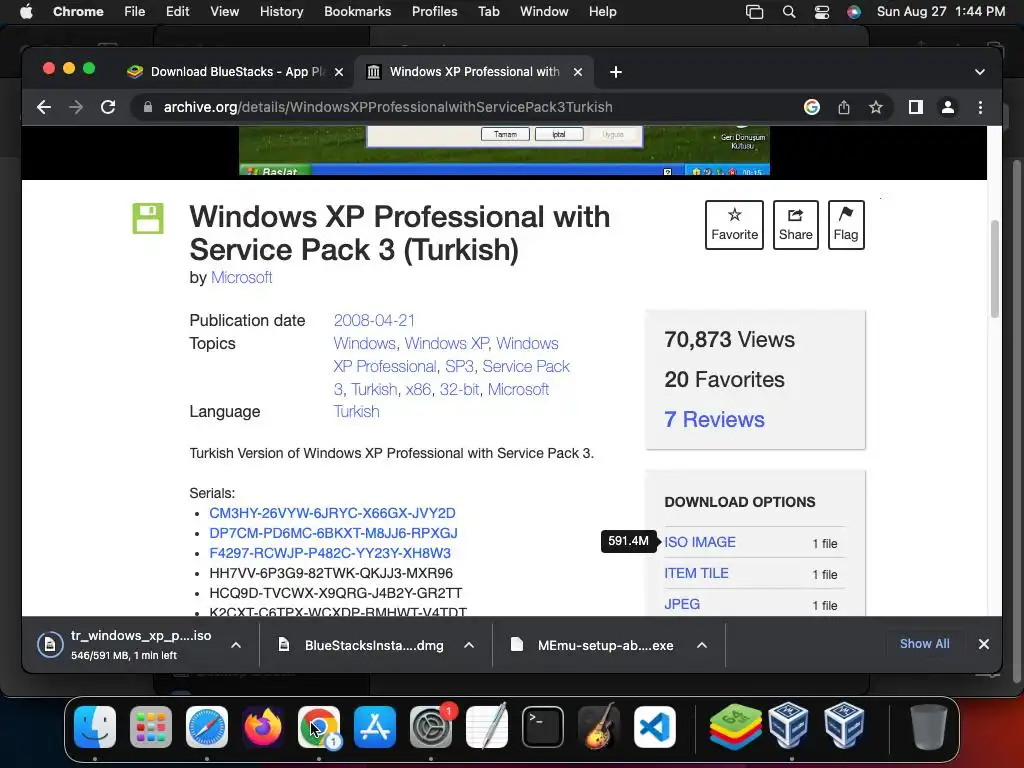Open Visual Studio Code from the Dock
1024x768 pixels.
(x=655, y=727)
